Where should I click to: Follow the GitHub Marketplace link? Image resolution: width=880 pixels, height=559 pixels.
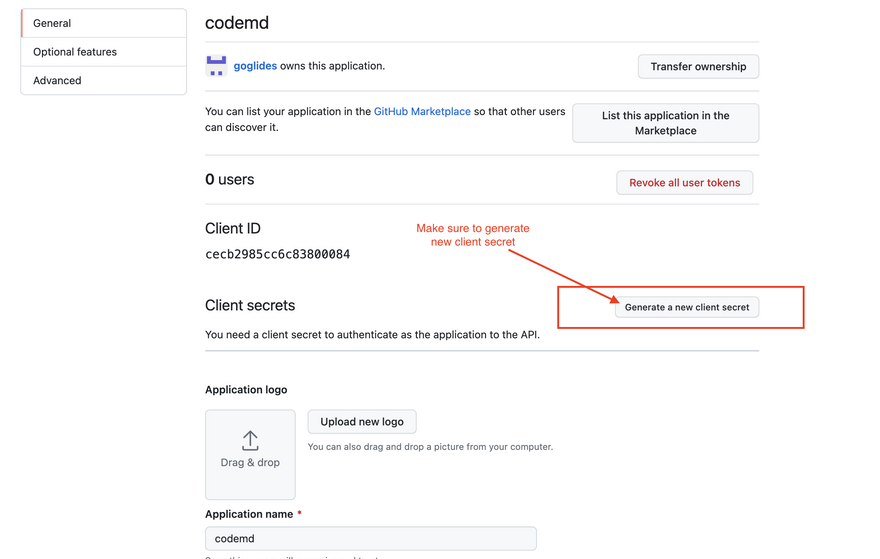pos(422,112)
